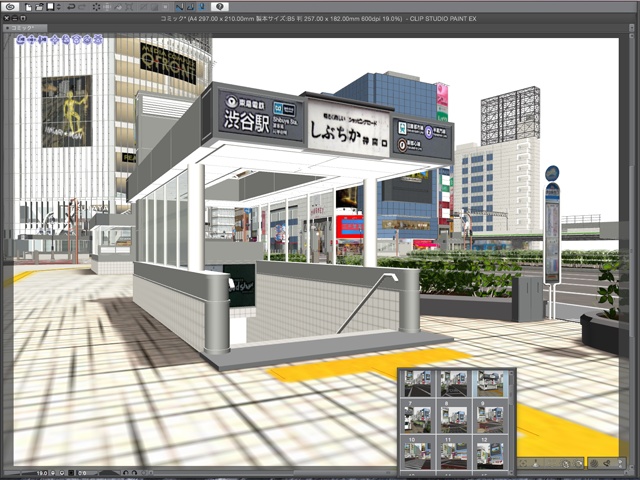Zoom out using the status bar button

tap(53, 473)
